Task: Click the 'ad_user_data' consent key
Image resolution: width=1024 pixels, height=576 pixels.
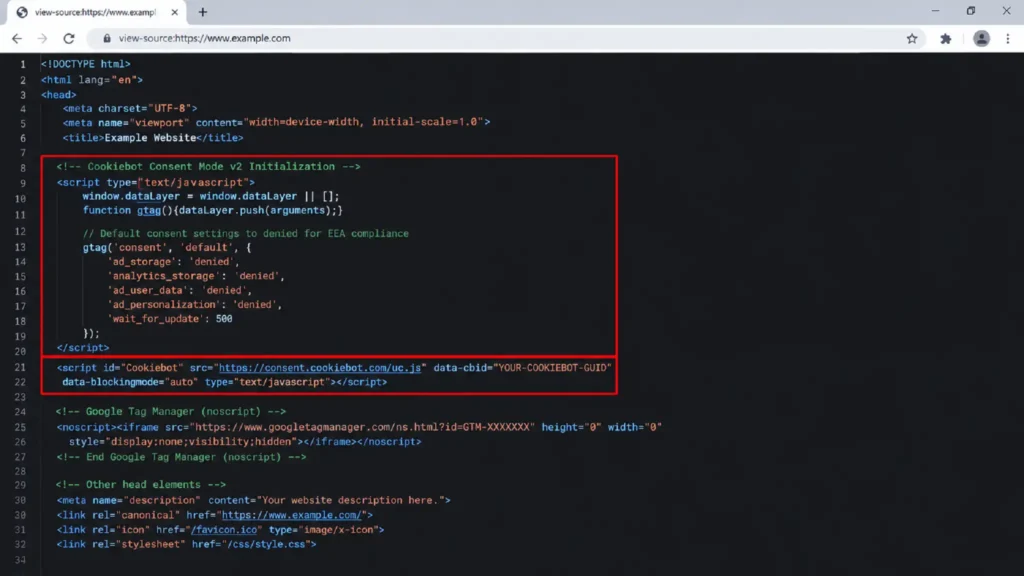Action: click(x=148, y=291)
